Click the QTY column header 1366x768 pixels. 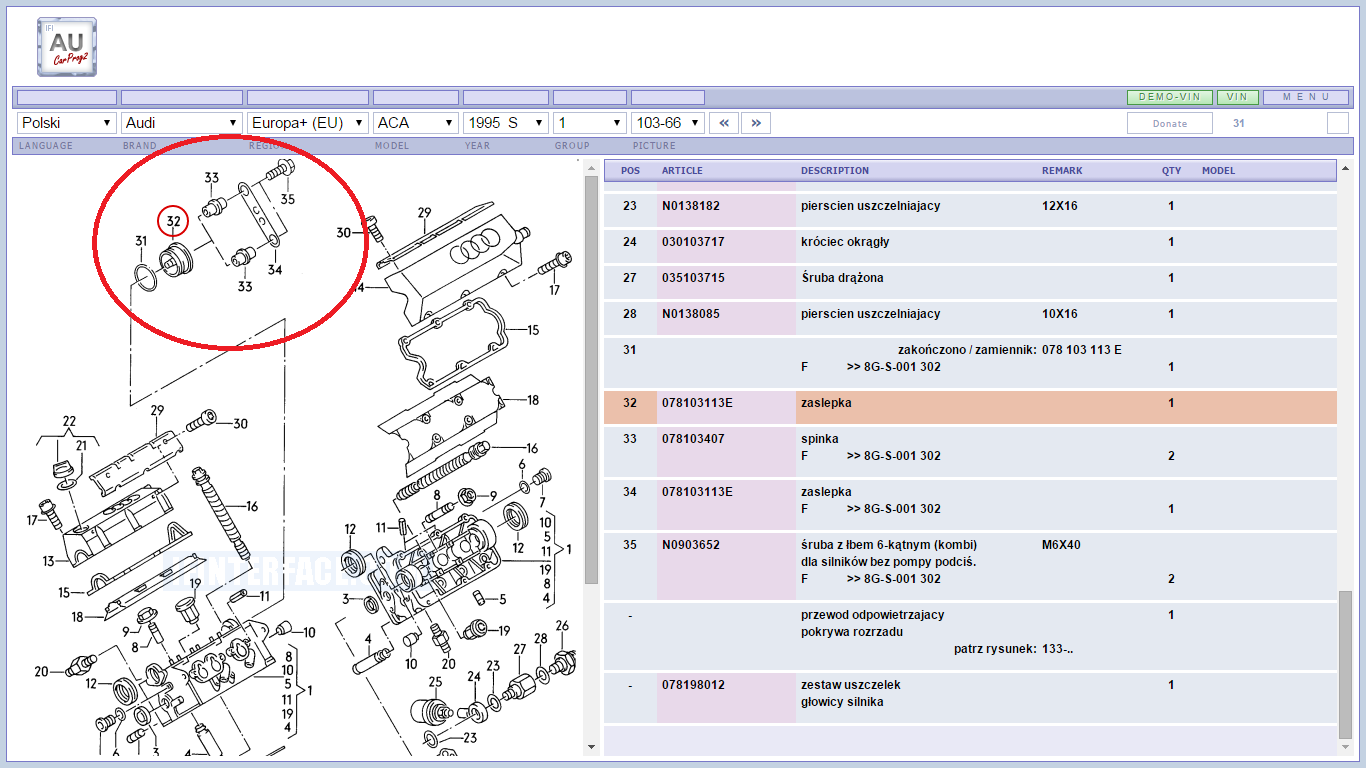click(1171, 171)
